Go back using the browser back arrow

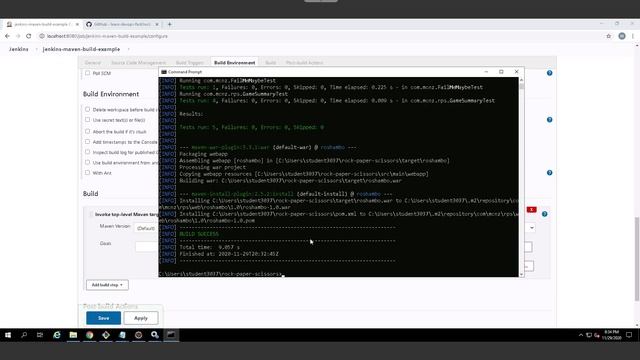pos(7,36)
